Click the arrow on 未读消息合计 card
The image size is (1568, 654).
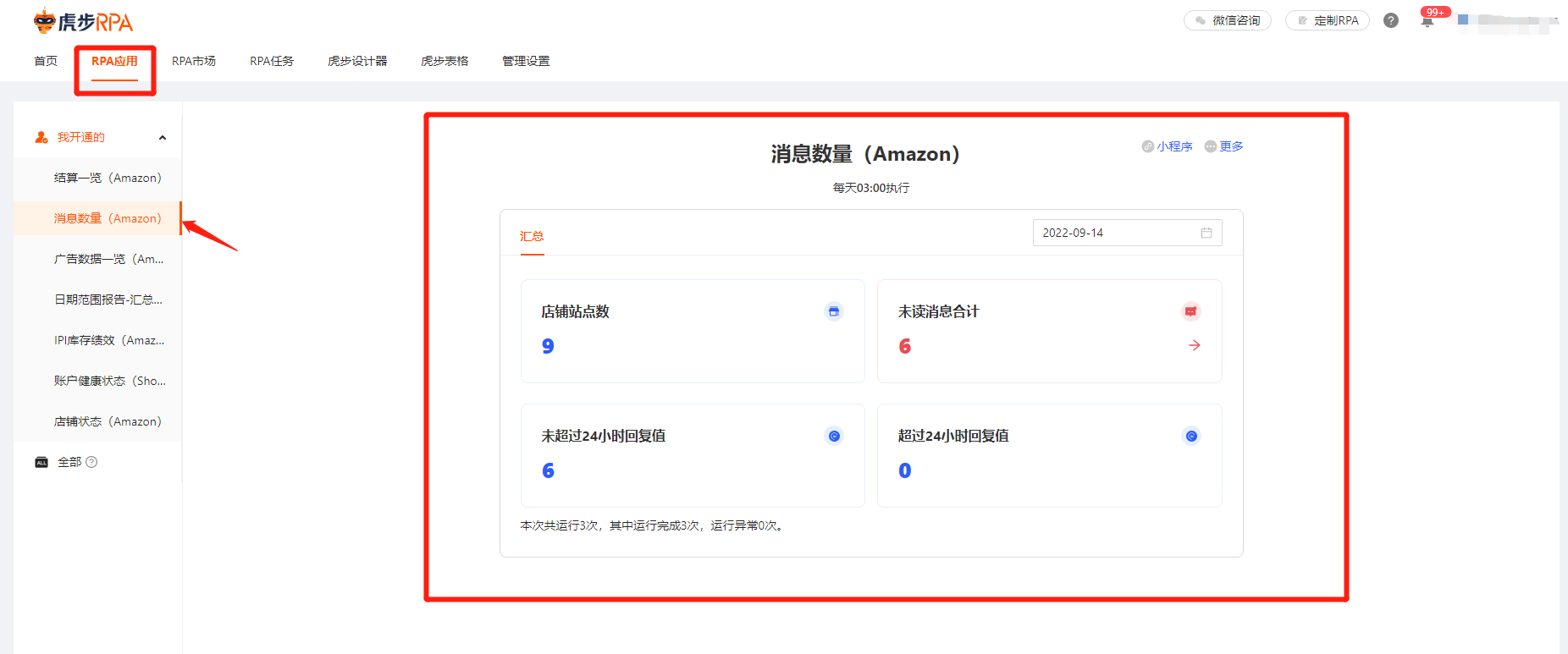(x=1195, y=345)
